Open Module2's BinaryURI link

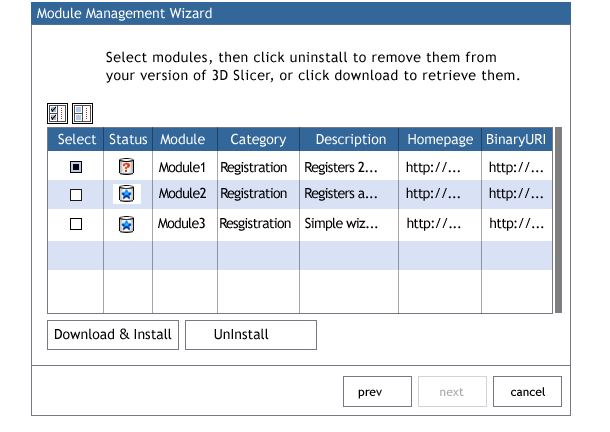[515, 195]
